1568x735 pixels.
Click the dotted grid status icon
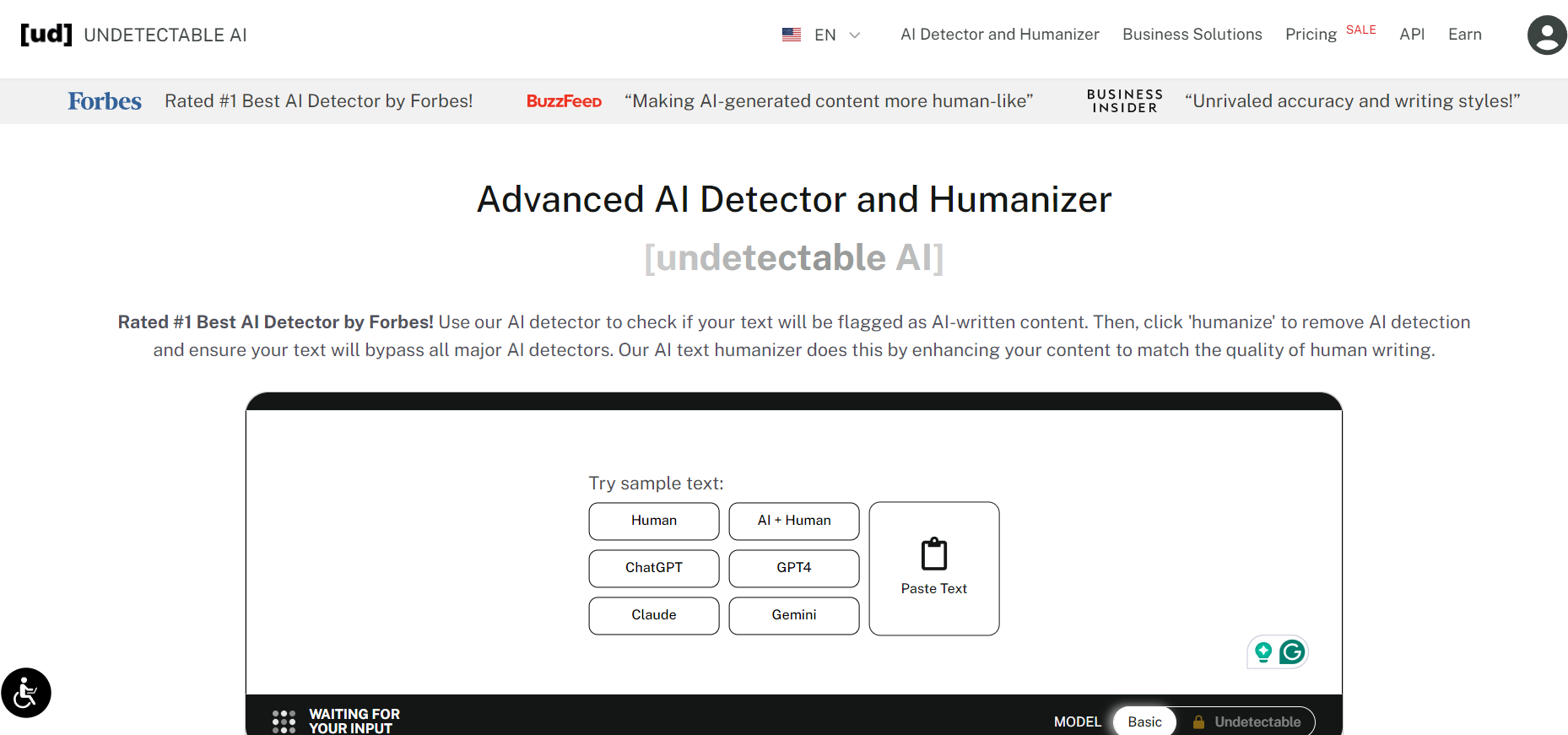(284, 721)
